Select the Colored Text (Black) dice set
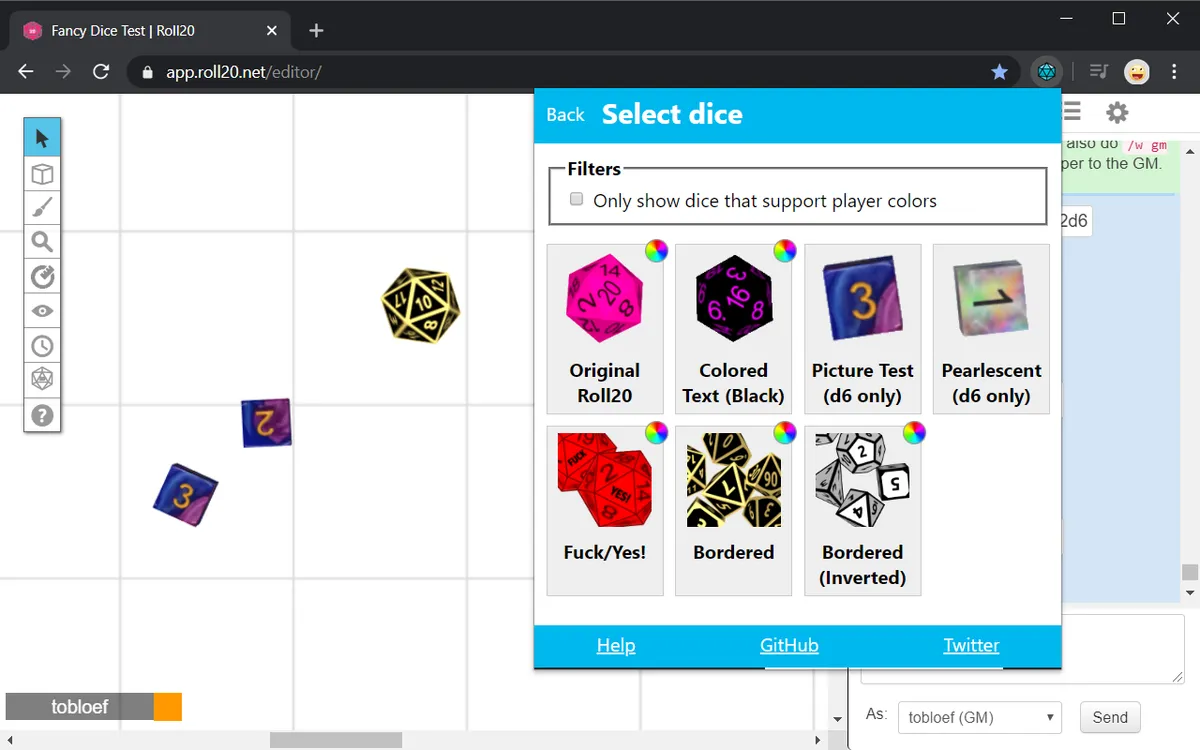This screenshot has height=750, width=1200. pyautogui.click(x=734, y=329)
